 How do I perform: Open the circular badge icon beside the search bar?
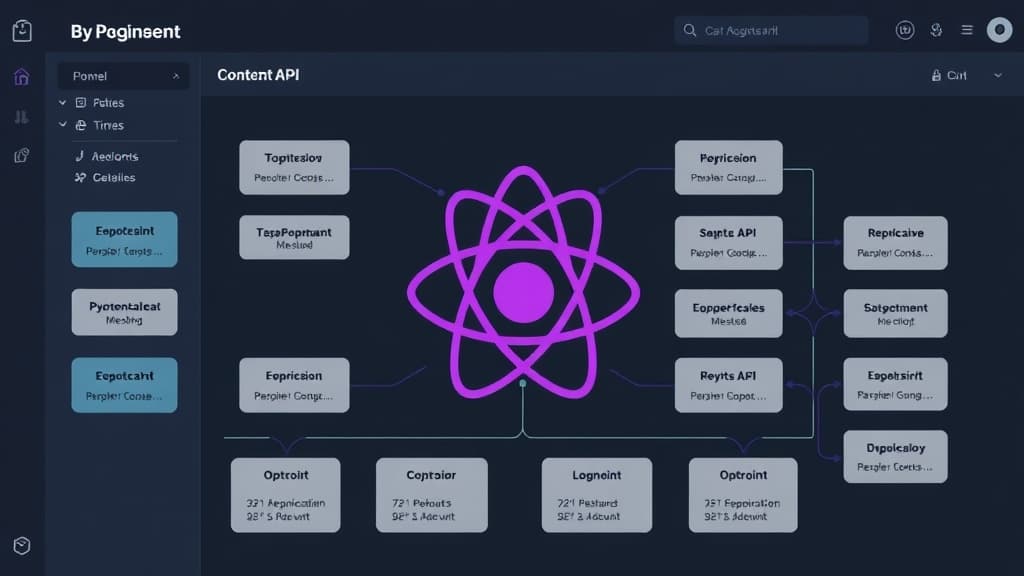905,30
